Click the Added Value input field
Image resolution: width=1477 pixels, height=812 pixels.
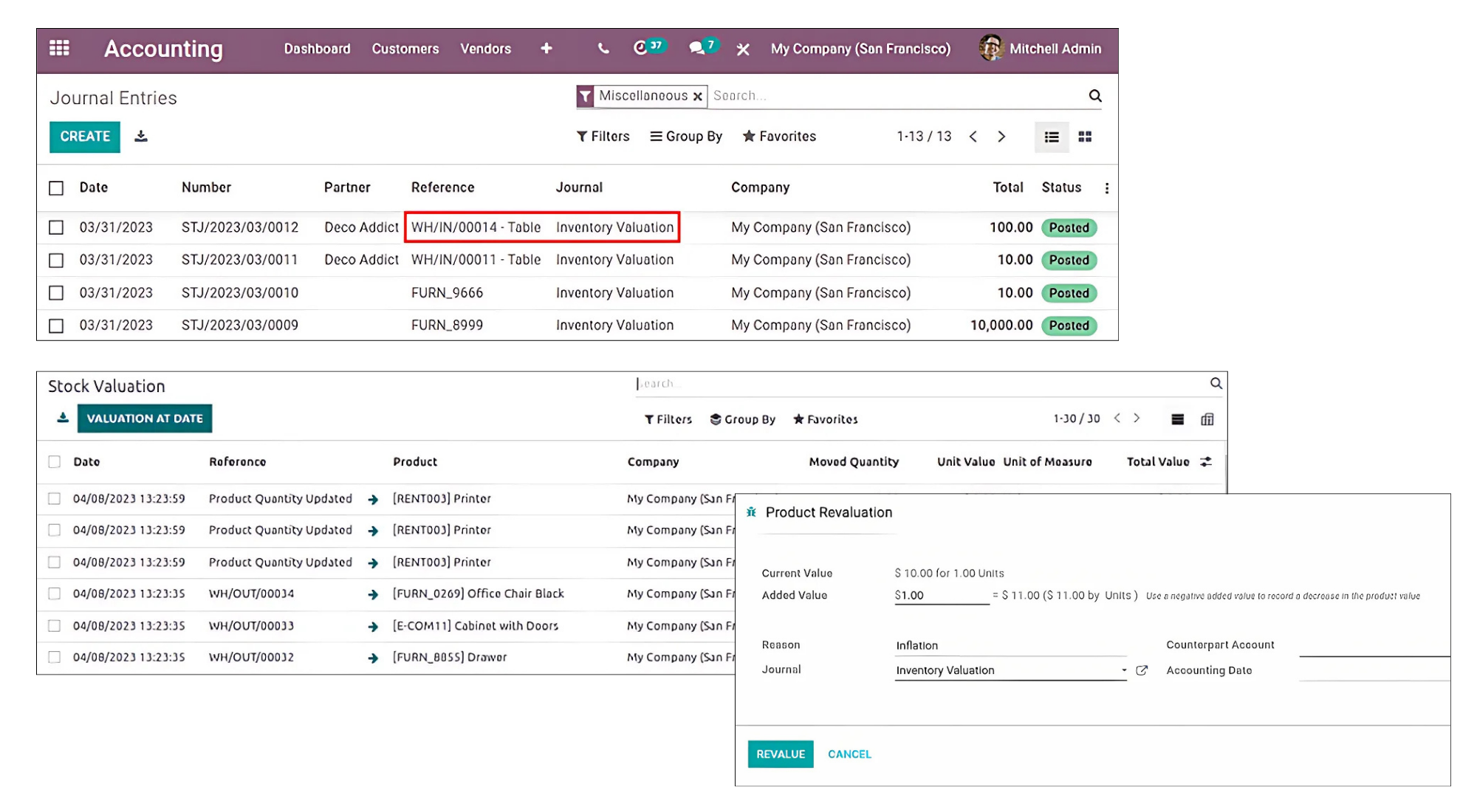click(x=941, y=596)
